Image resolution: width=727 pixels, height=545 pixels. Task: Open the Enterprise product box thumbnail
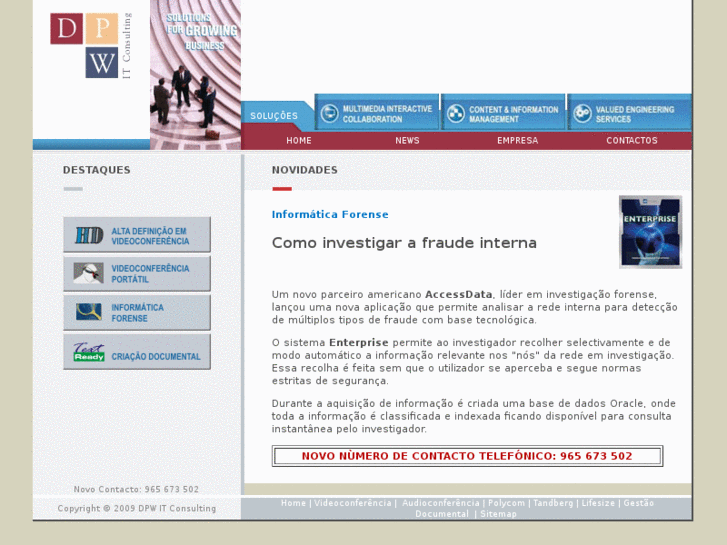tap(650, 232)
